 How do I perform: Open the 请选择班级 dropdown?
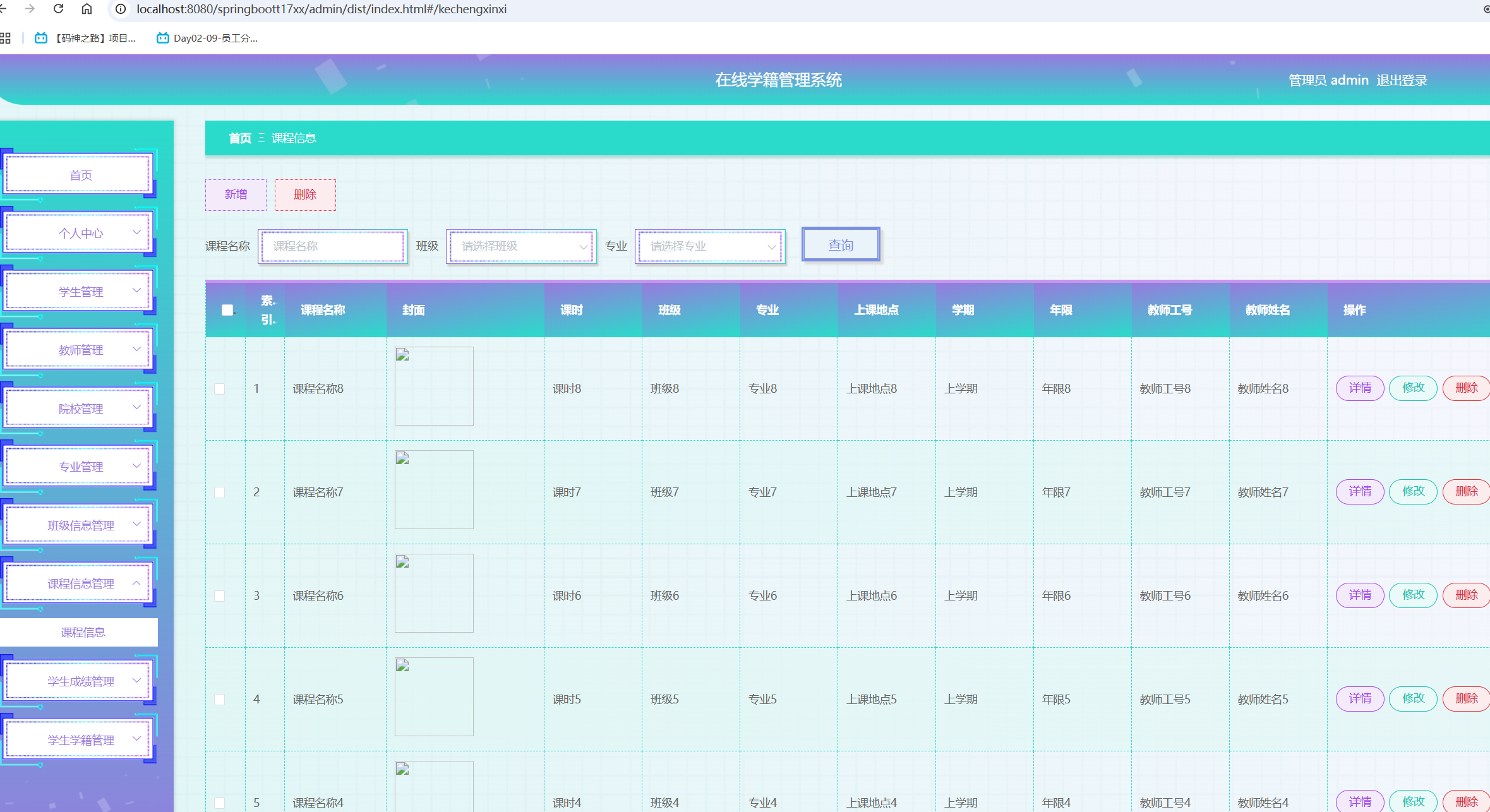[x=521, y=246]
